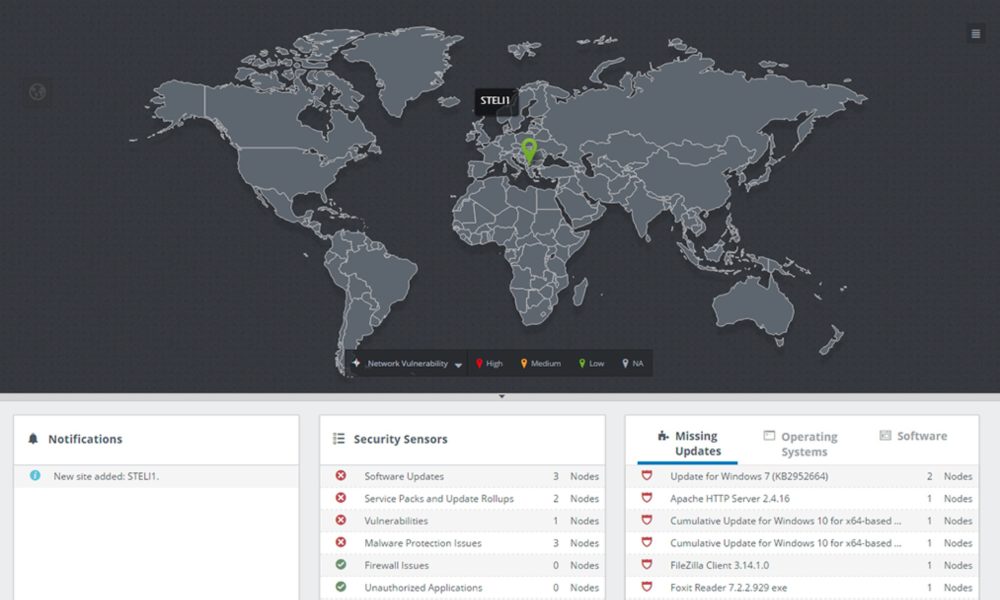The height and width of the screenshot is (600, 1000).
Task: Click the Security Sensors list icon
Action: [339, 439]
